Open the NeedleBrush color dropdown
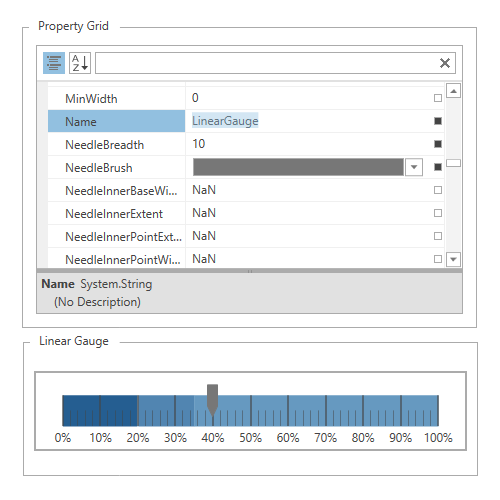The width and height of the screenshot is (500, 500). click(x=414, y=167)
